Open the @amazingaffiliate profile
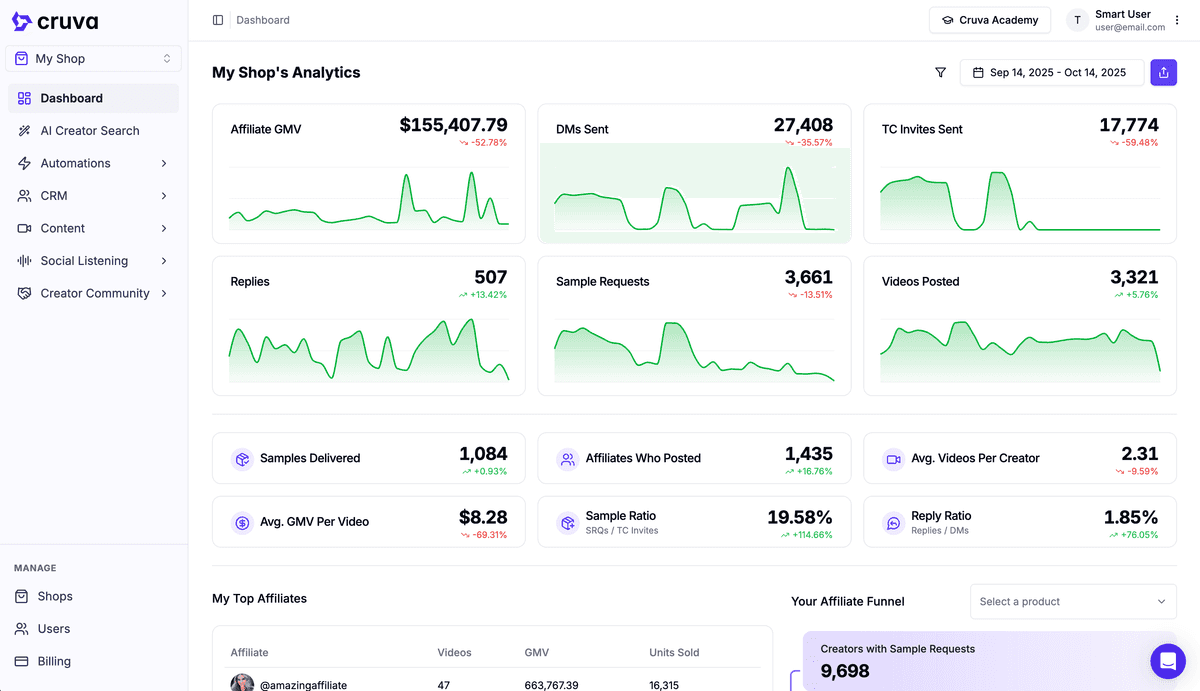The image size is (1200, 691). click(303, 685)
